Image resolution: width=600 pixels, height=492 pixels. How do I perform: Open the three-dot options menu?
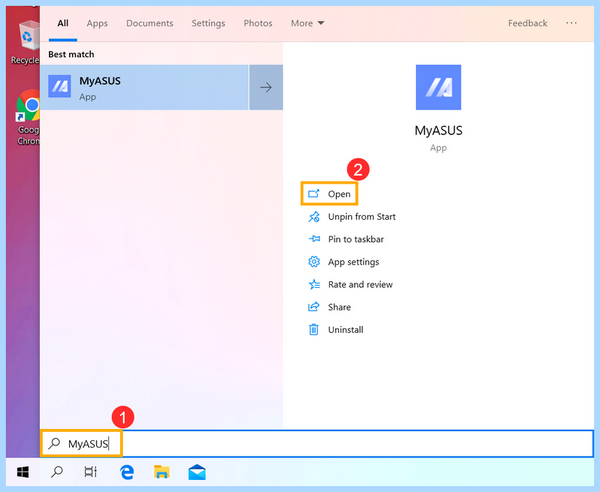pyautogui.click(x=571, y=23)
